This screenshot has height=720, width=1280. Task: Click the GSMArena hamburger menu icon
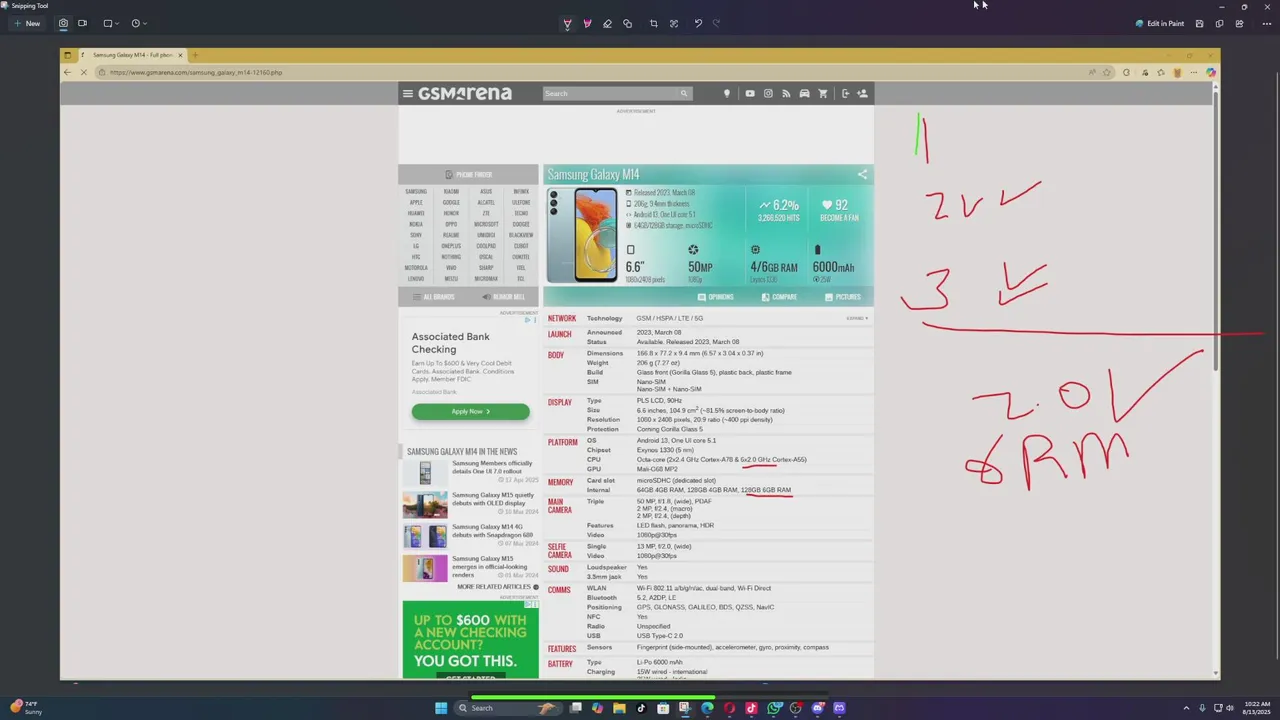point(407,93)
